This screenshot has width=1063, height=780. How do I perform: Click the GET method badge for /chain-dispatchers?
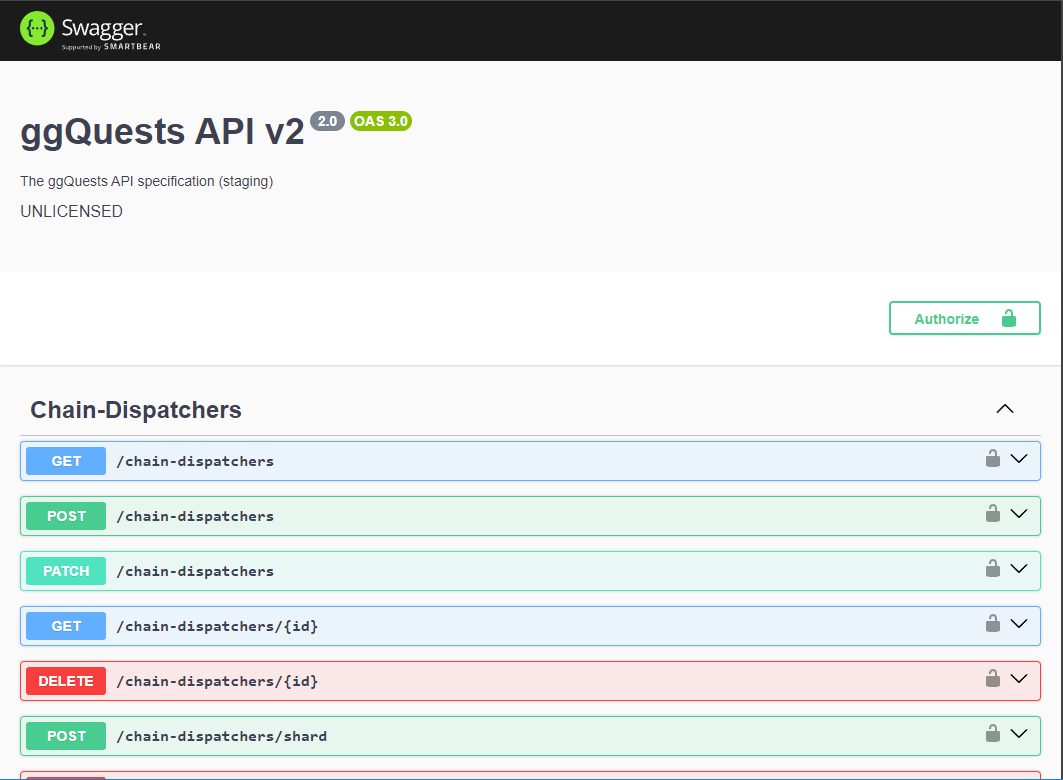(66, 461)
